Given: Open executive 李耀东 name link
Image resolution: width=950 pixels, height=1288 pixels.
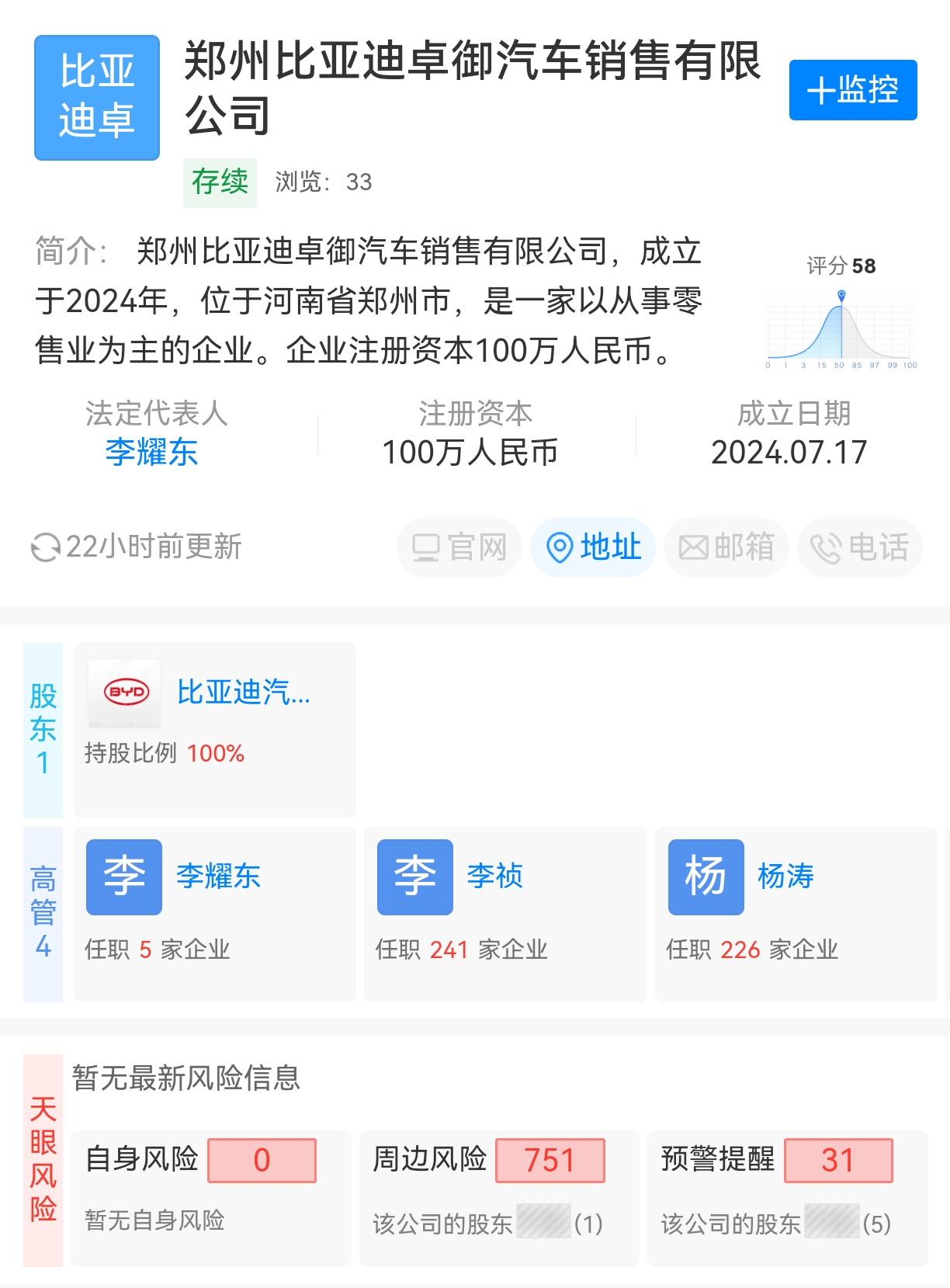Looking at the screenshot, I should click(219, 876).
